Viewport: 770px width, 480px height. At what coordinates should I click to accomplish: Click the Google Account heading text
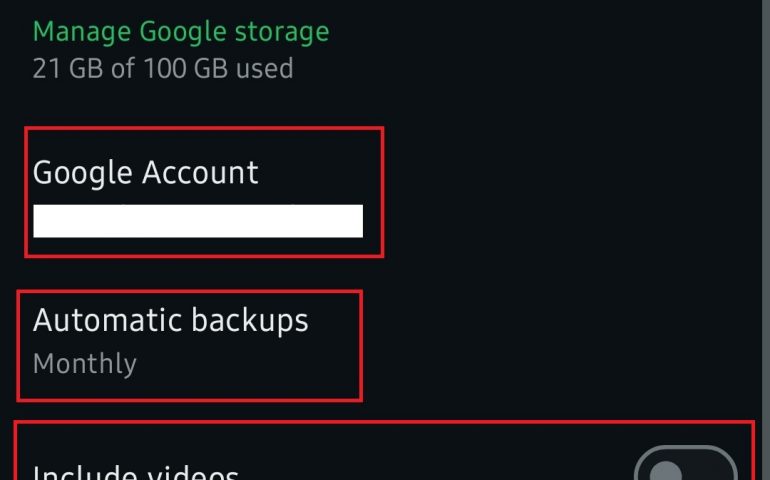[x=146, y=172]
